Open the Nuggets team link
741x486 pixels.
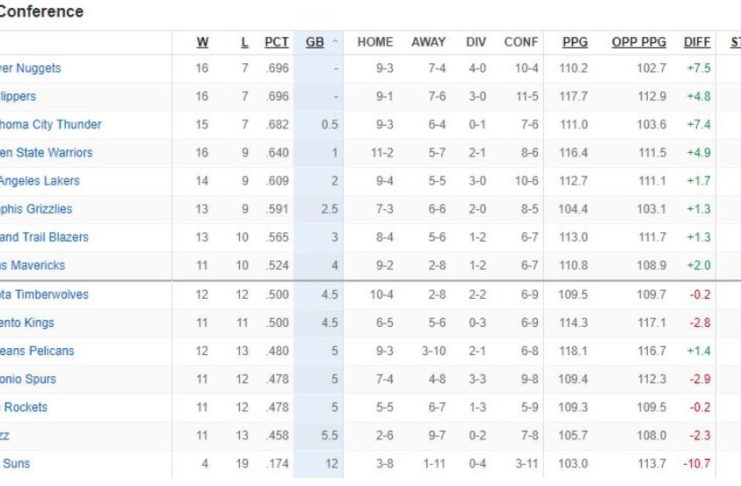point(30,68)
